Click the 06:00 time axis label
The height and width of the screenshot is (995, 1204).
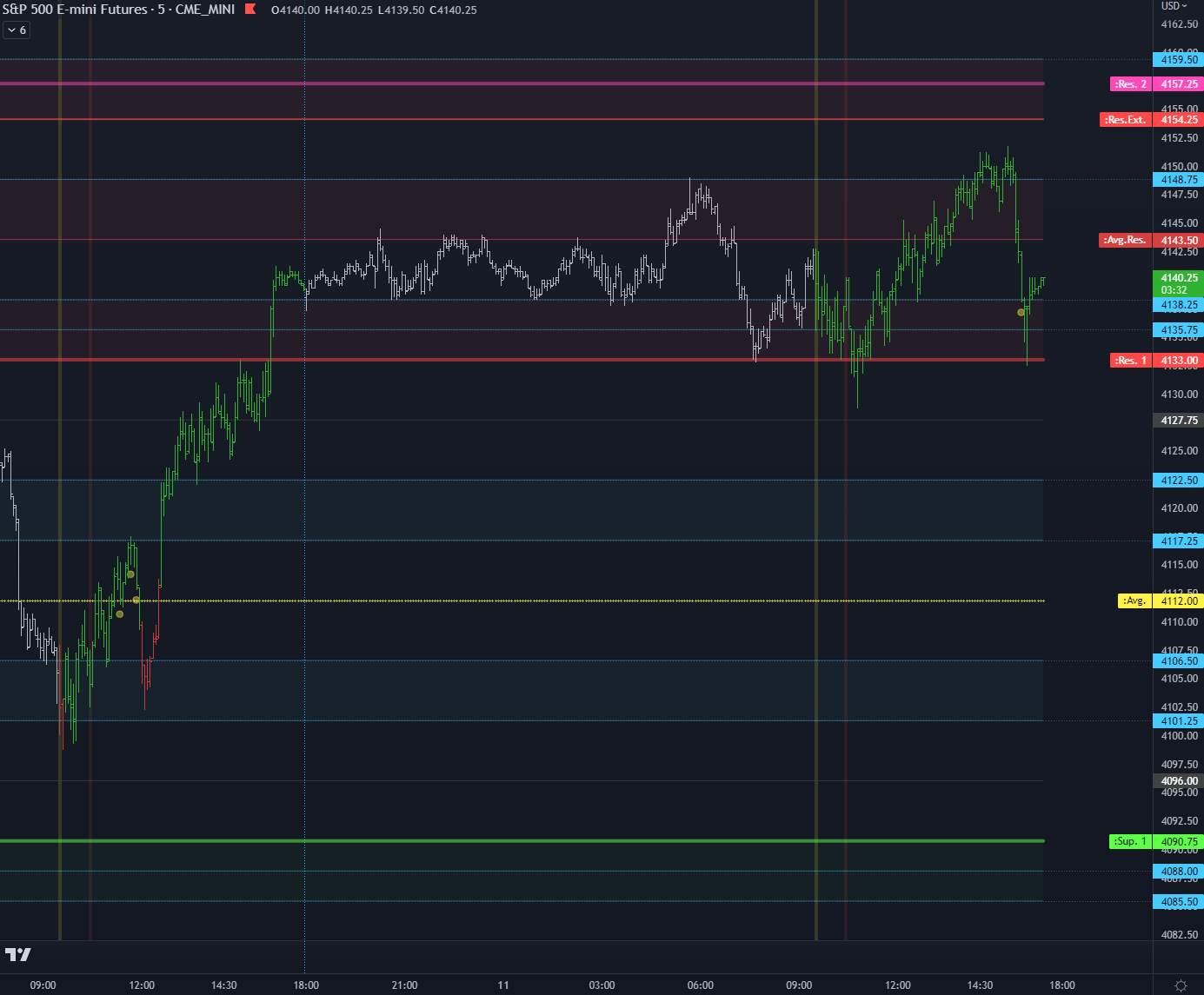pyautogui.click(x=700, y=985)
